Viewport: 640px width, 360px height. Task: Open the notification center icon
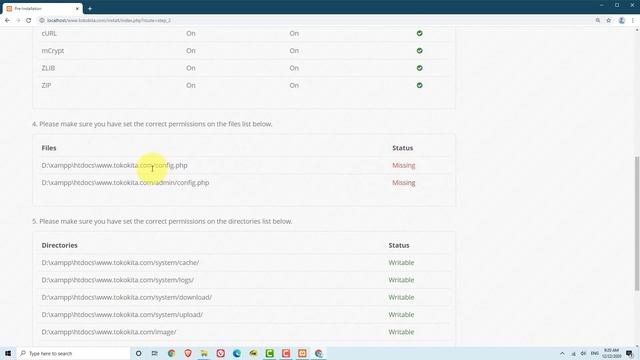coord(630,353)
